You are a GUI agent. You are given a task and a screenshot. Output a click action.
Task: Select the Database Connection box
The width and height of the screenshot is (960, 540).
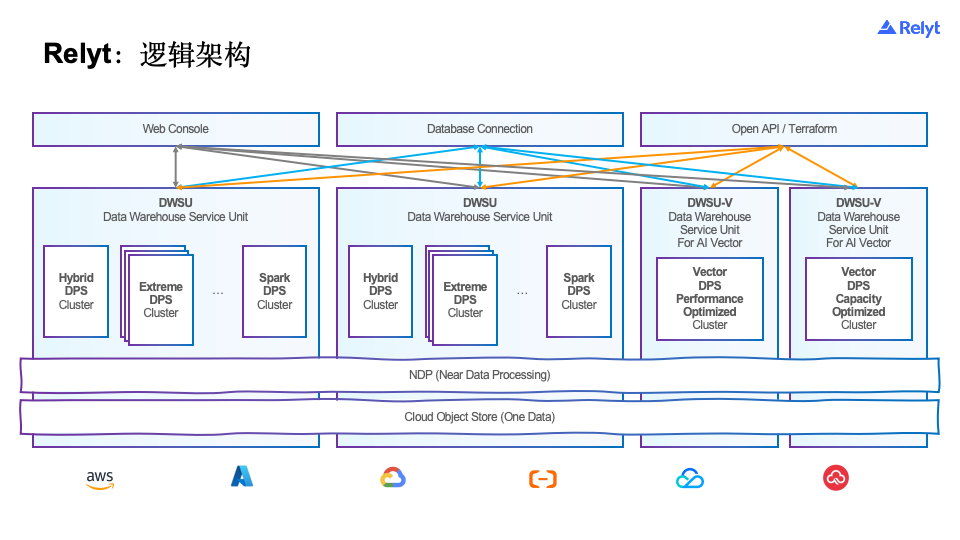pos(480,129)
